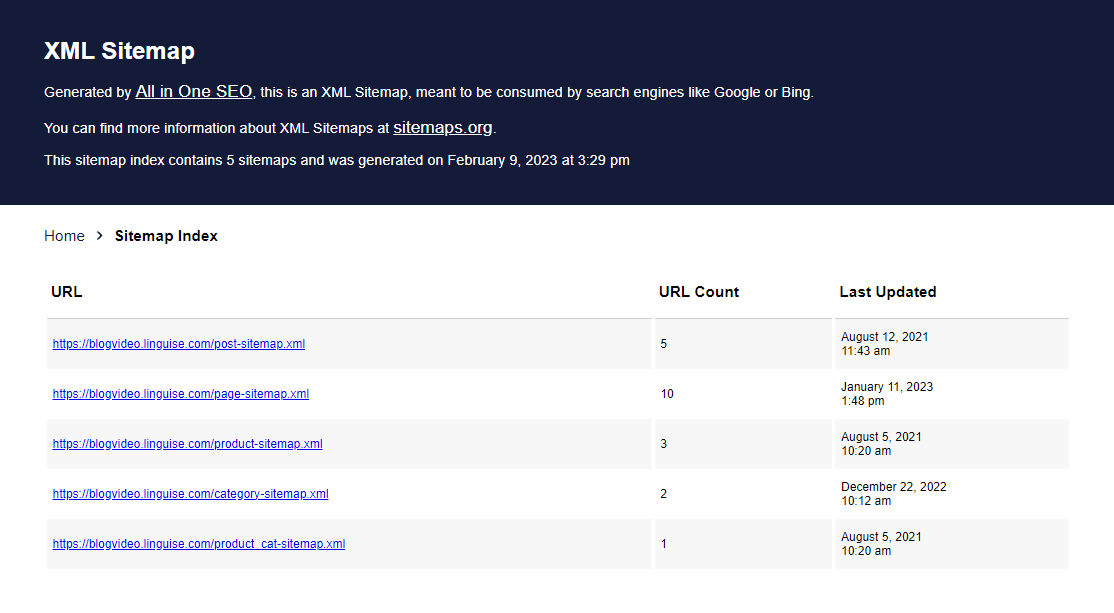
Task: Click URL count 2 in category-sitemap row
Action: click(x=664, y=494)
